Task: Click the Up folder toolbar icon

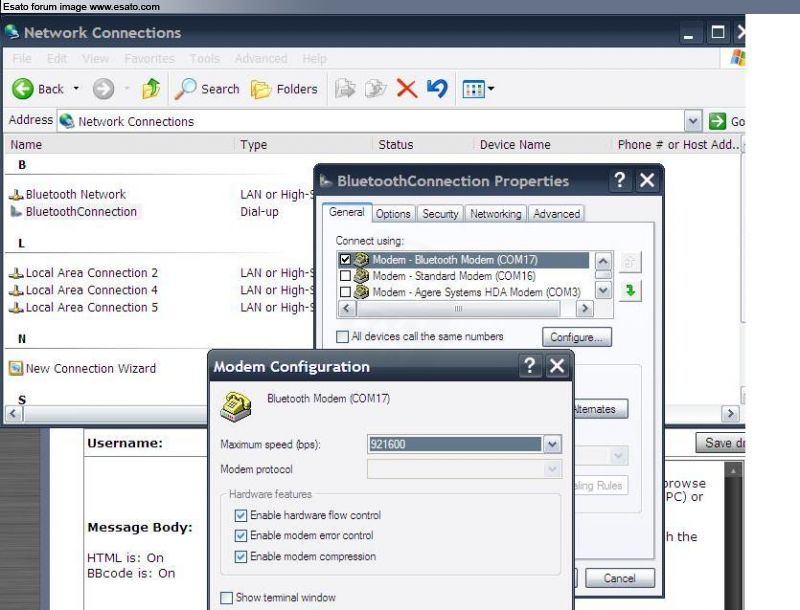Action: (151, 89)
